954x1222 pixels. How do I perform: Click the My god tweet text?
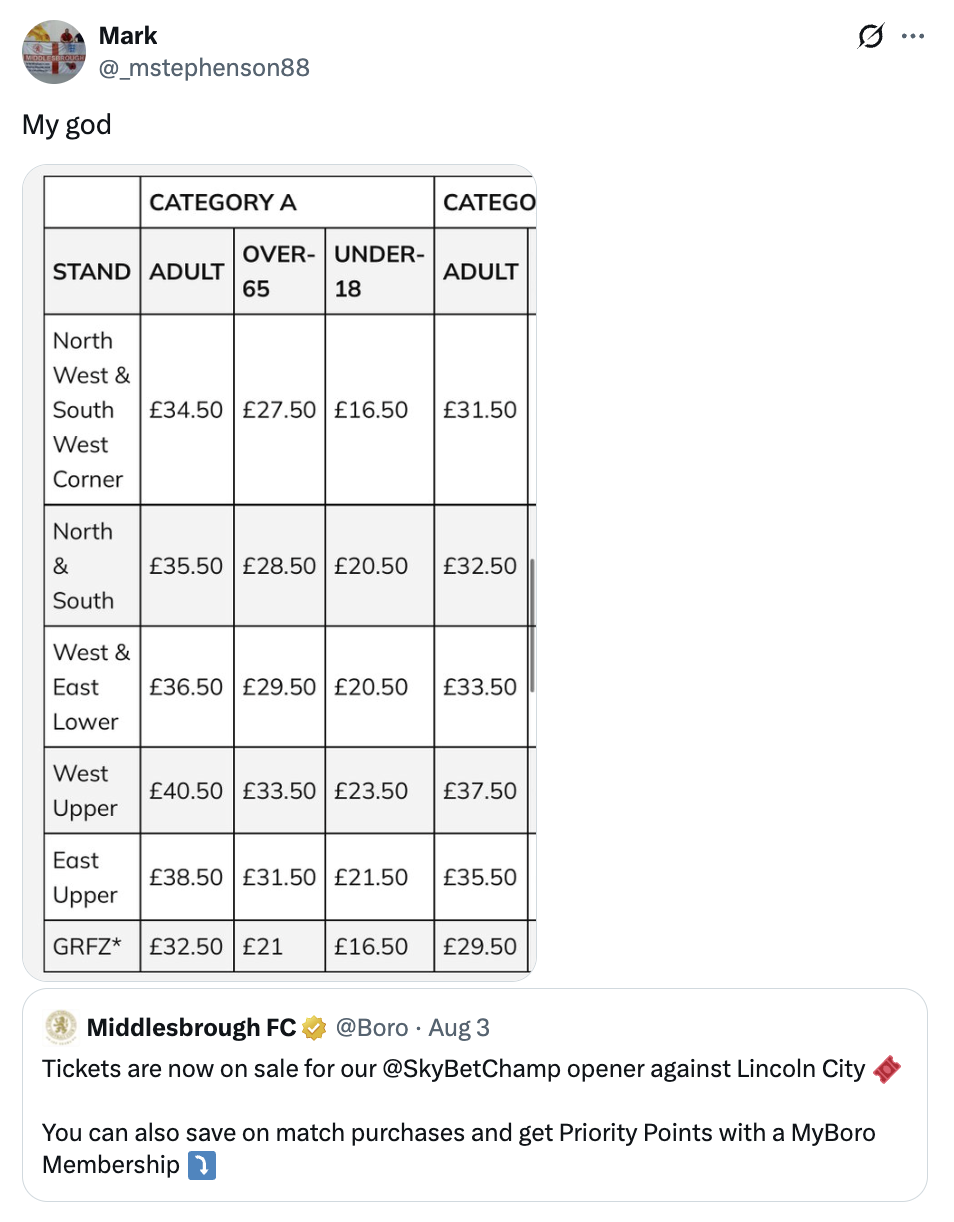pyautogui.click(x=67, y=125)
